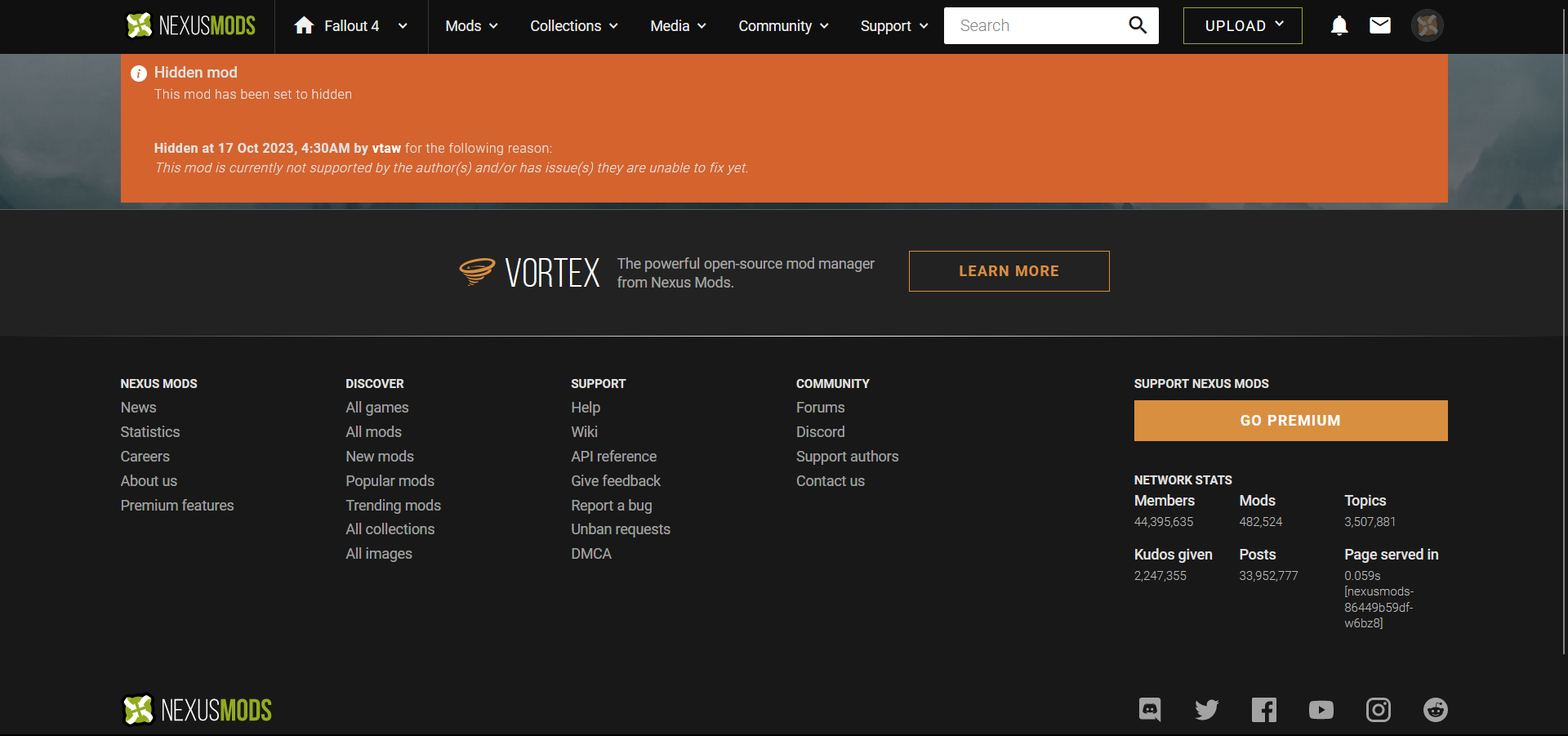Open the All images link

point(379,554)
